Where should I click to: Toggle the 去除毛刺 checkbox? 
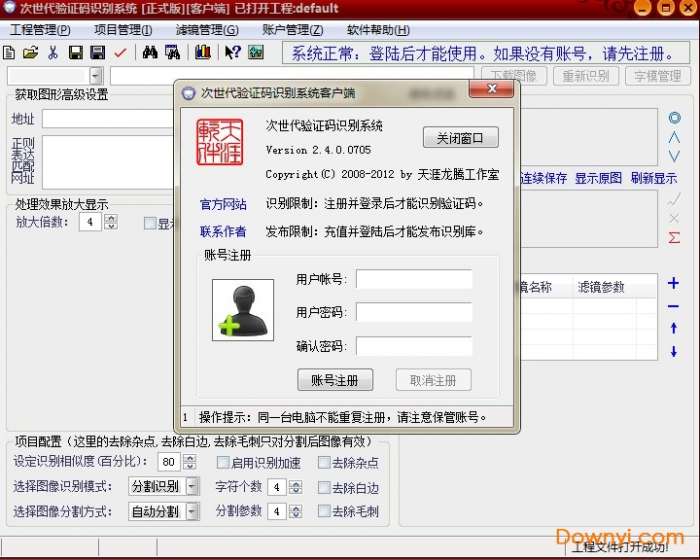tap(324, 511)
